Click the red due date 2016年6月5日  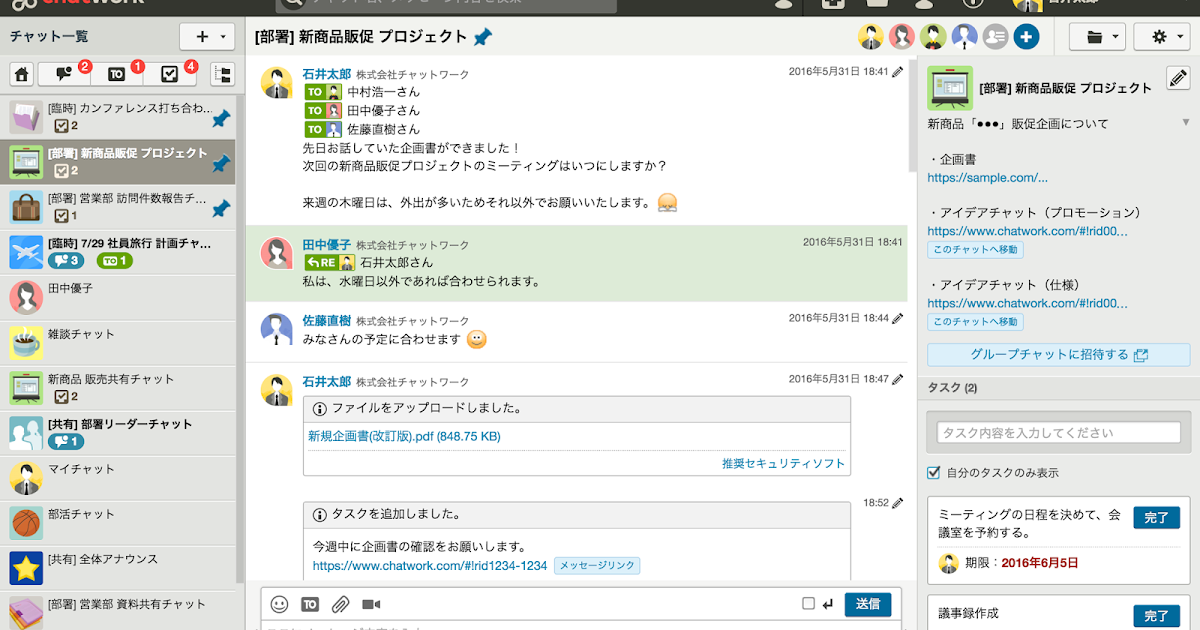click(1040, 564)
